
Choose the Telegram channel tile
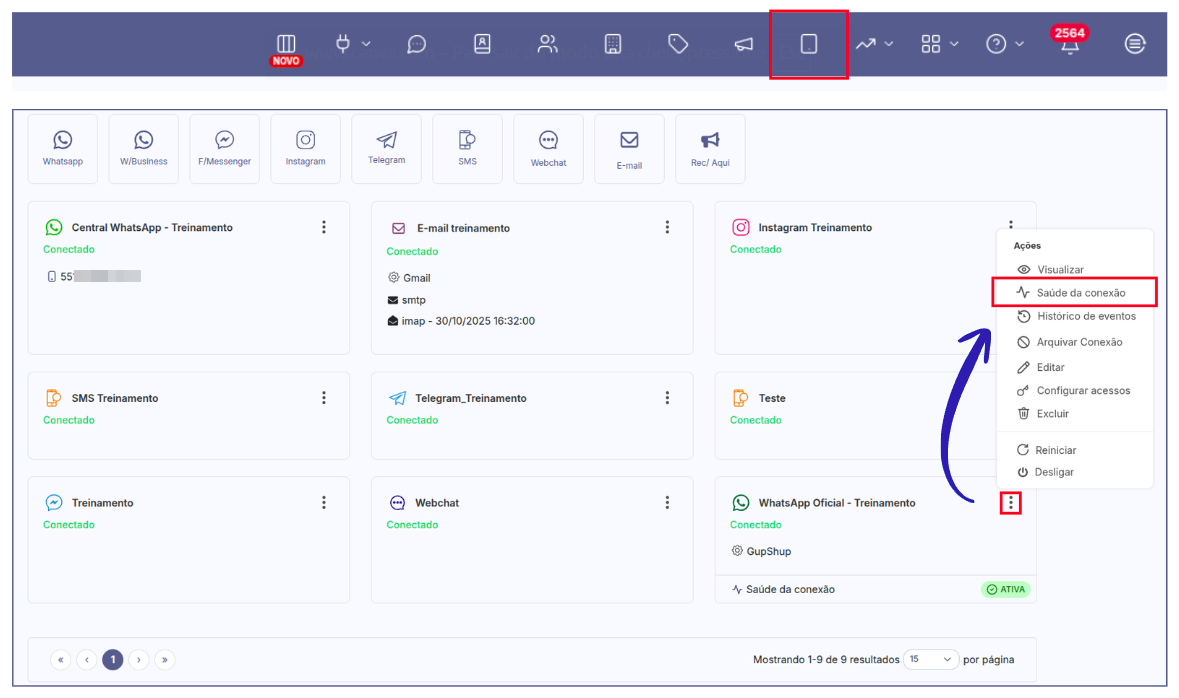click(386, 149)
